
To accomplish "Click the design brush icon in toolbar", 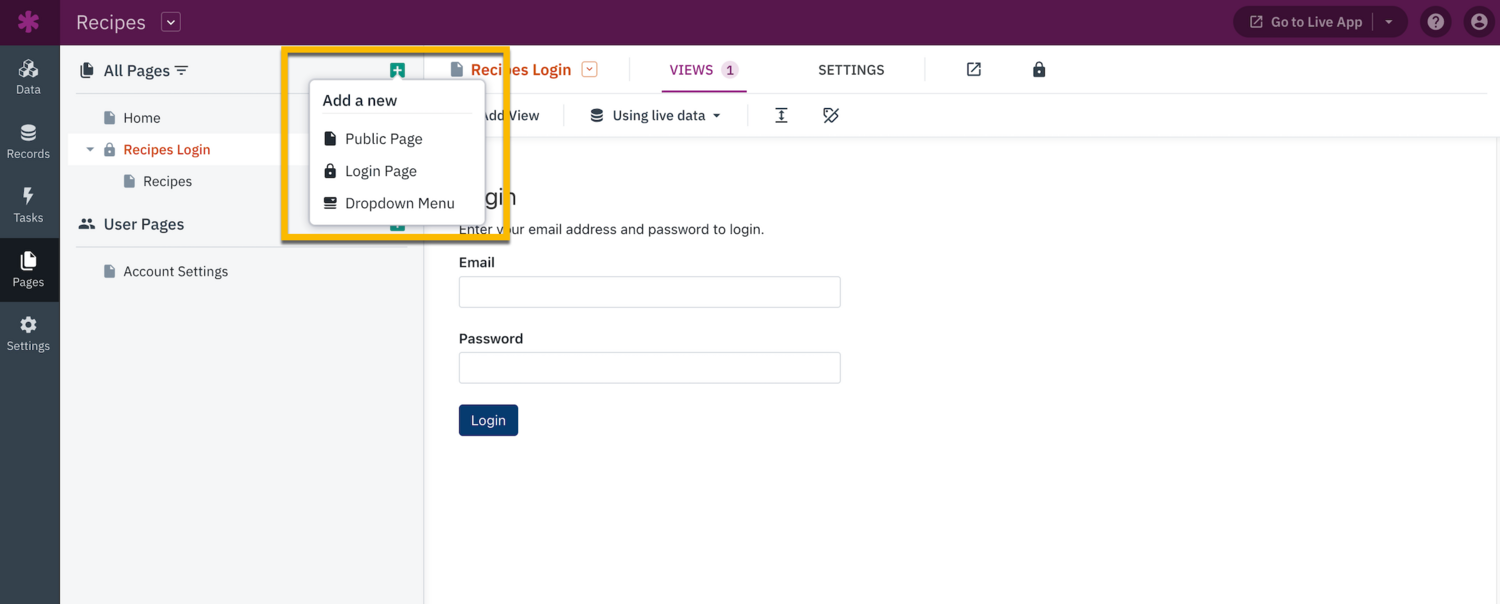I will pyautogui.click(x=831, y=115).
